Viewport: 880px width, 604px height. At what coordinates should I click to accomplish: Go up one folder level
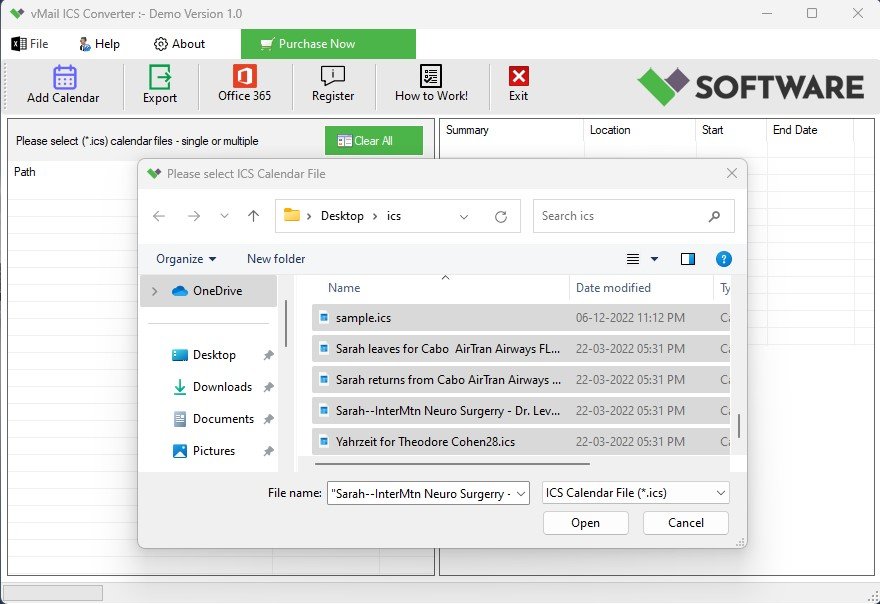(254, 216)
